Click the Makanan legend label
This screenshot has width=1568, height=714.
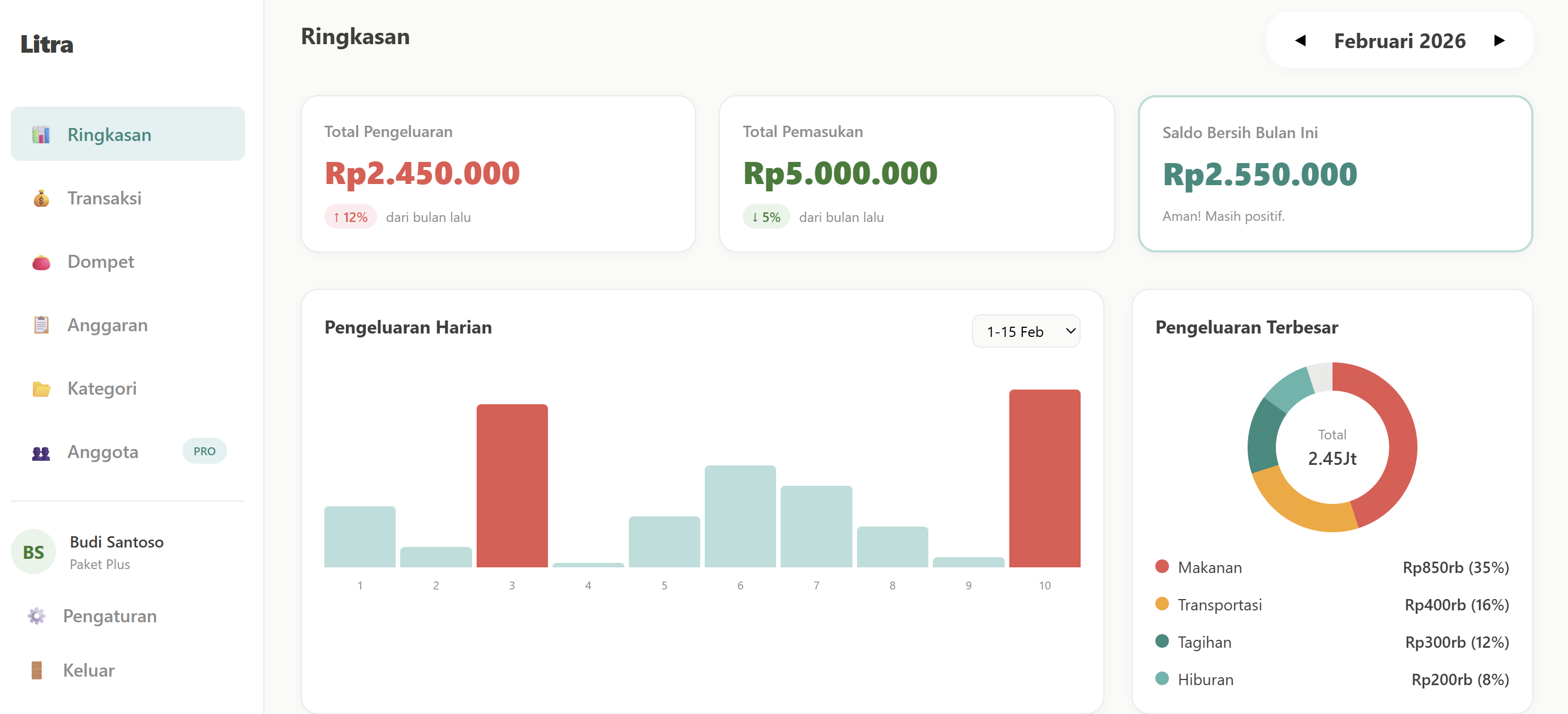pyautogui.click(x=1210, y=567)
